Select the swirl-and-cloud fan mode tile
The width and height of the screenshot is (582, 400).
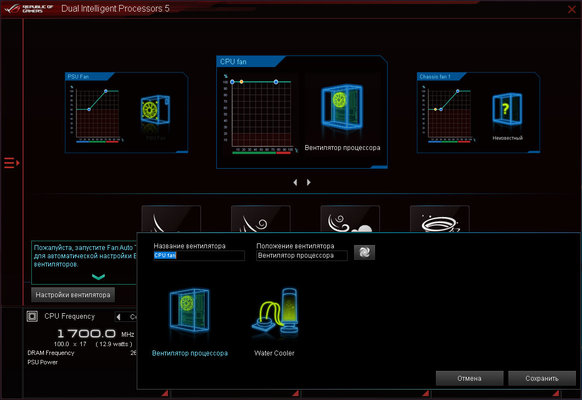(350, 219)
